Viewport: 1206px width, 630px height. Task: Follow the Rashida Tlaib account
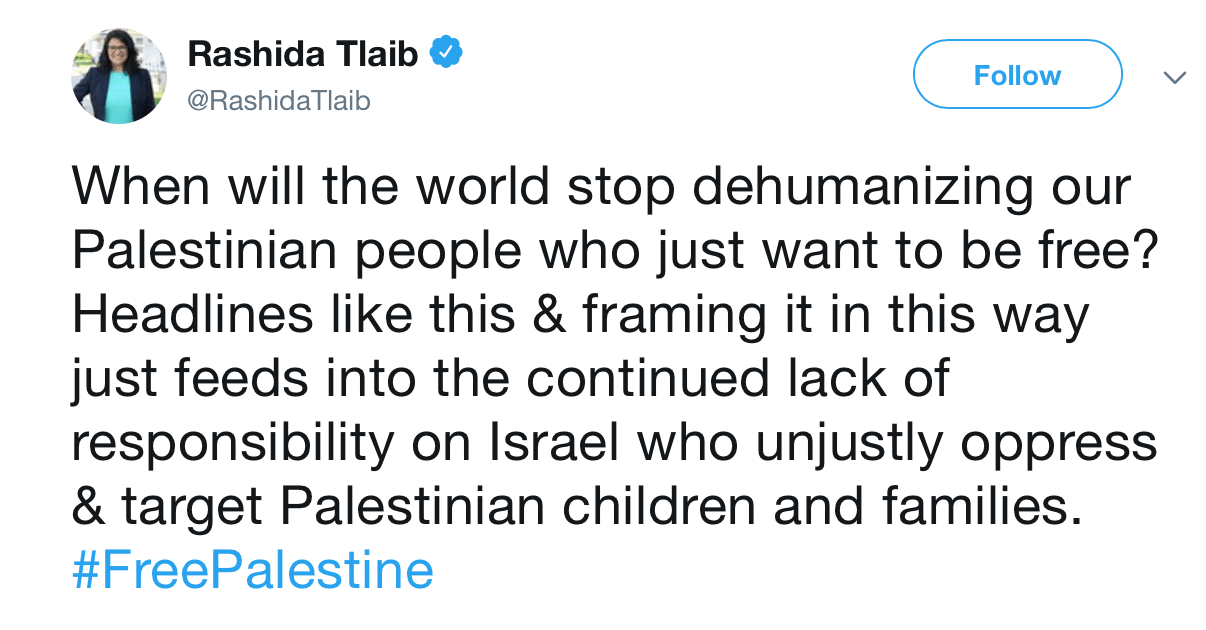coord(1018,75)
